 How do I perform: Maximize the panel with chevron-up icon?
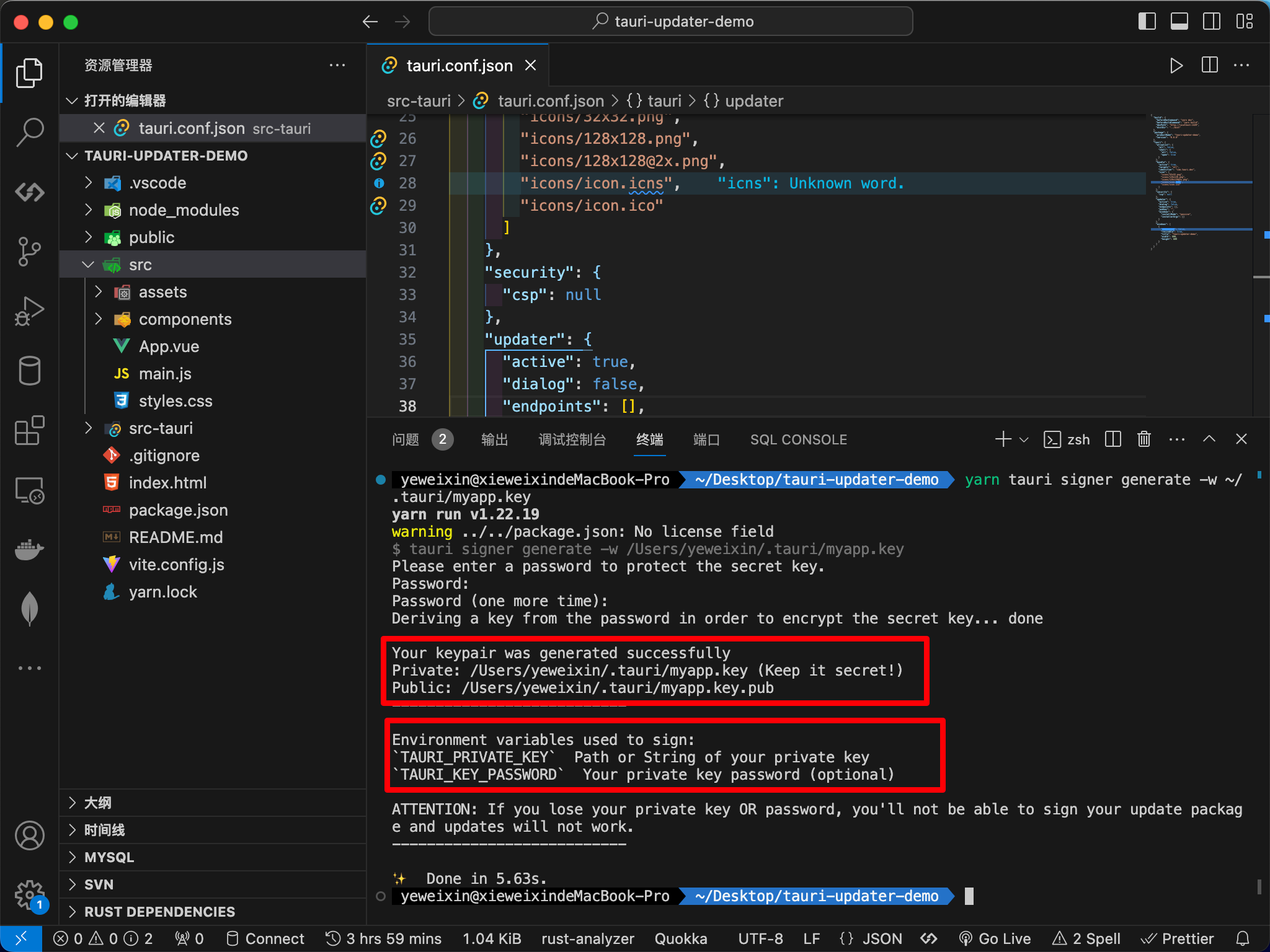coord(1209,439)
